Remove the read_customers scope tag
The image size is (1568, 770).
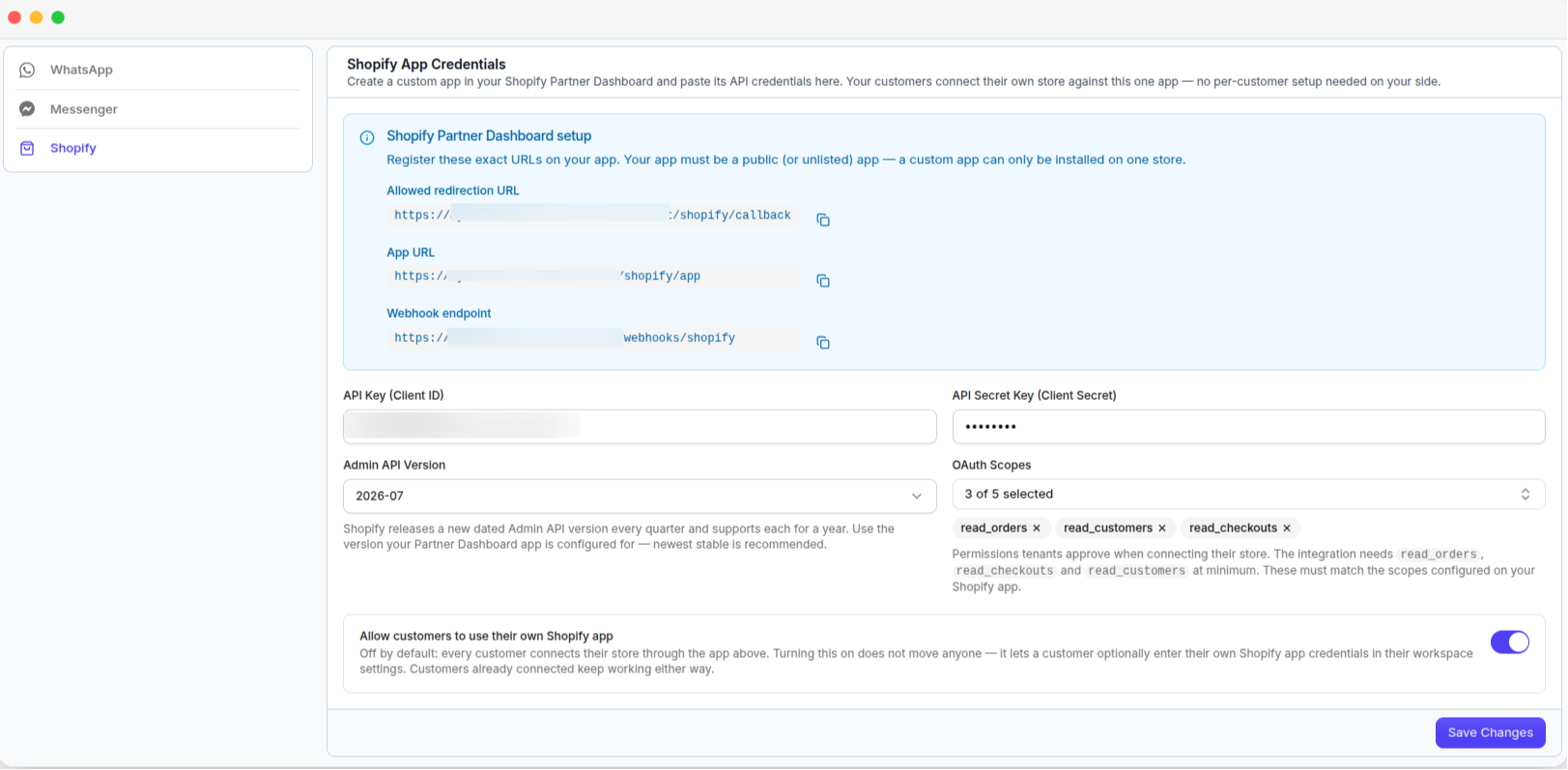[1162, 528]
